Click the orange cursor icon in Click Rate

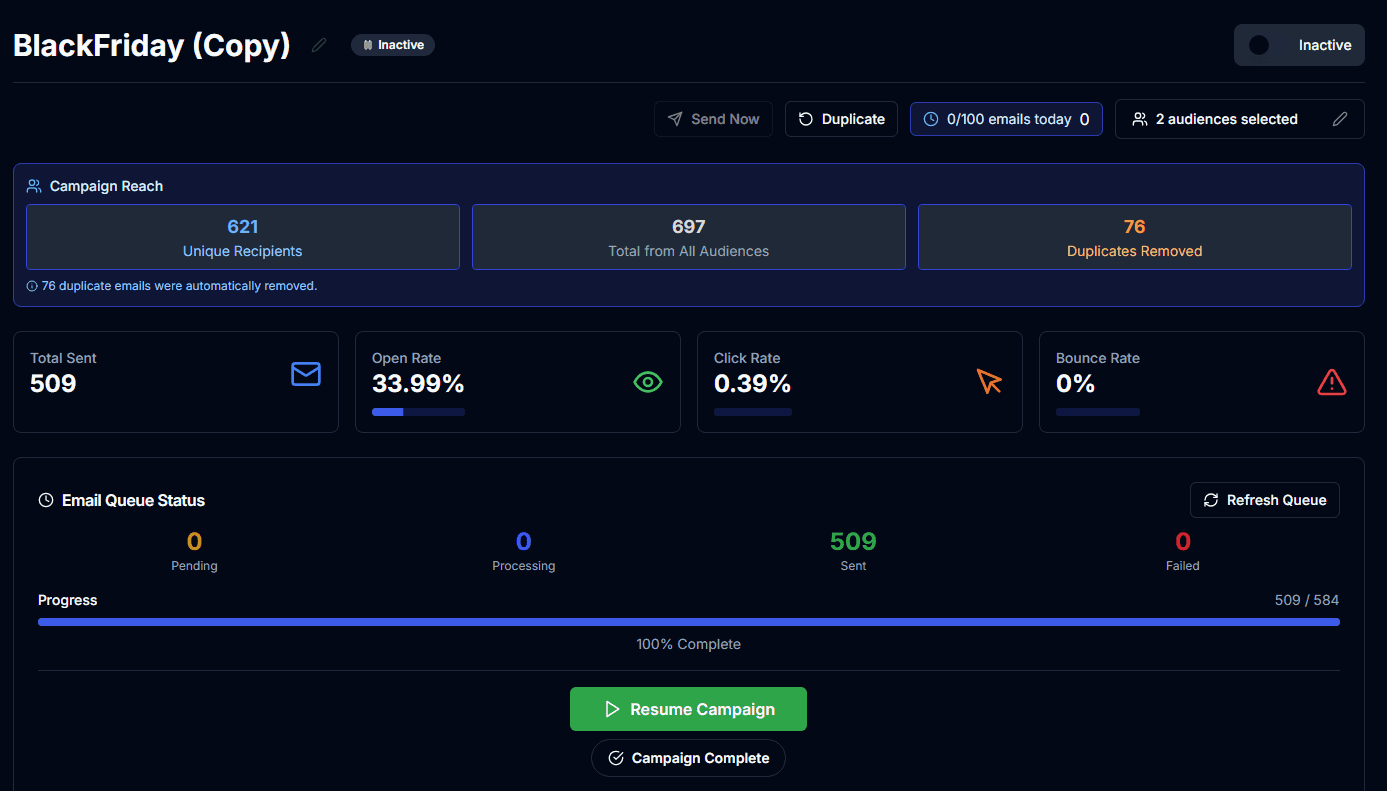click(989, 381)
